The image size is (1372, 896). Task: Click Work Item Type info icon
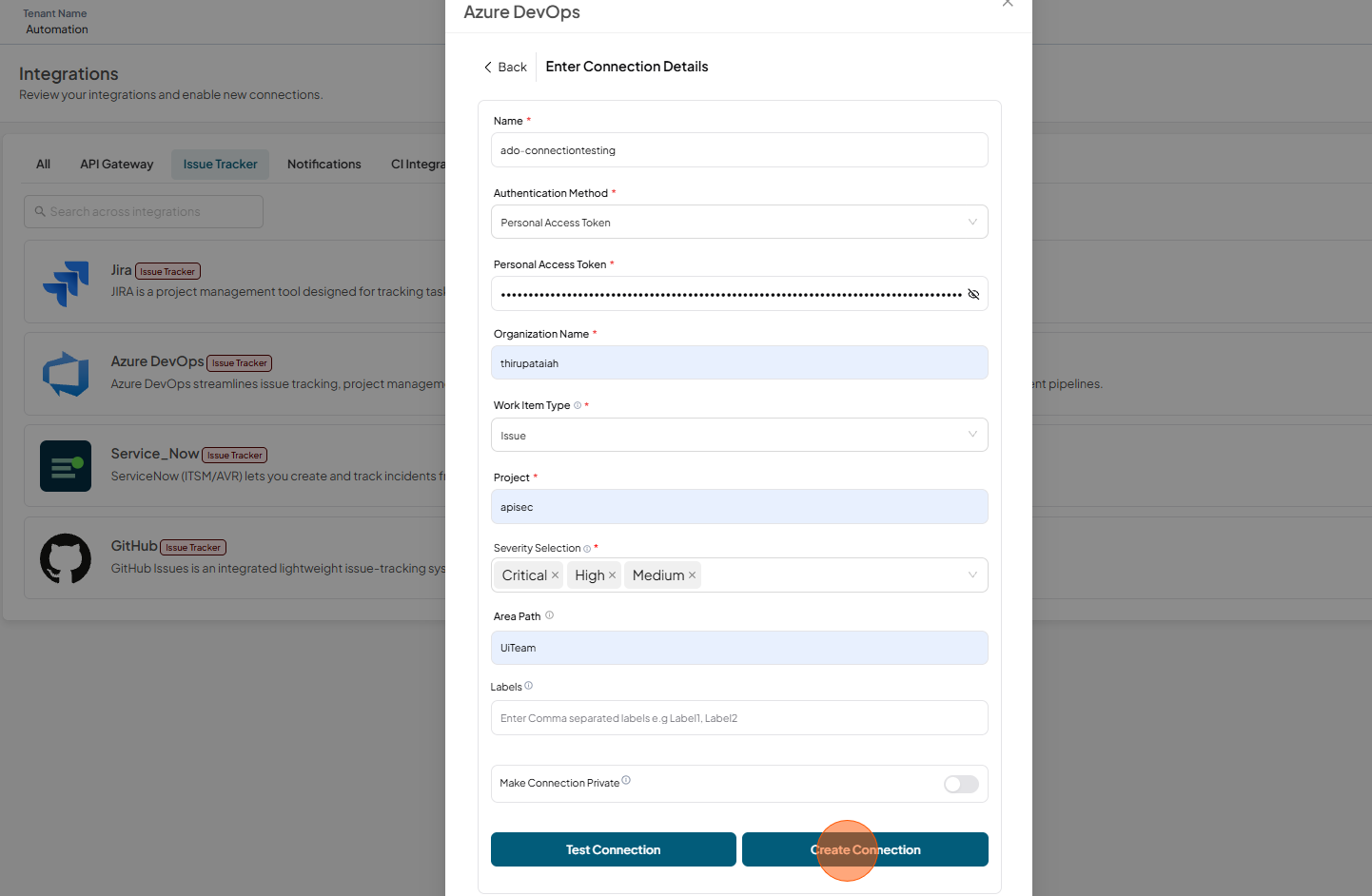coord(578,405)
